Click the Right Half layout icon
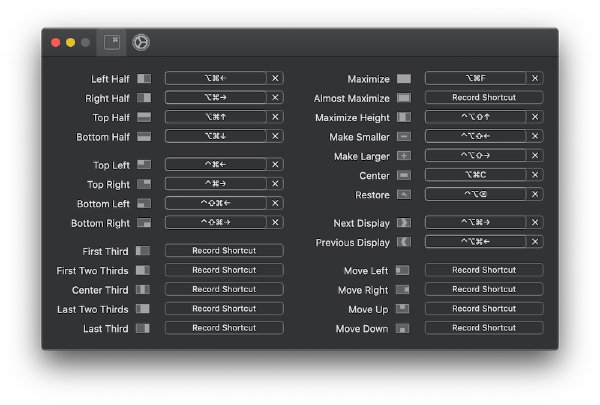600x405 pixels. 144,98
